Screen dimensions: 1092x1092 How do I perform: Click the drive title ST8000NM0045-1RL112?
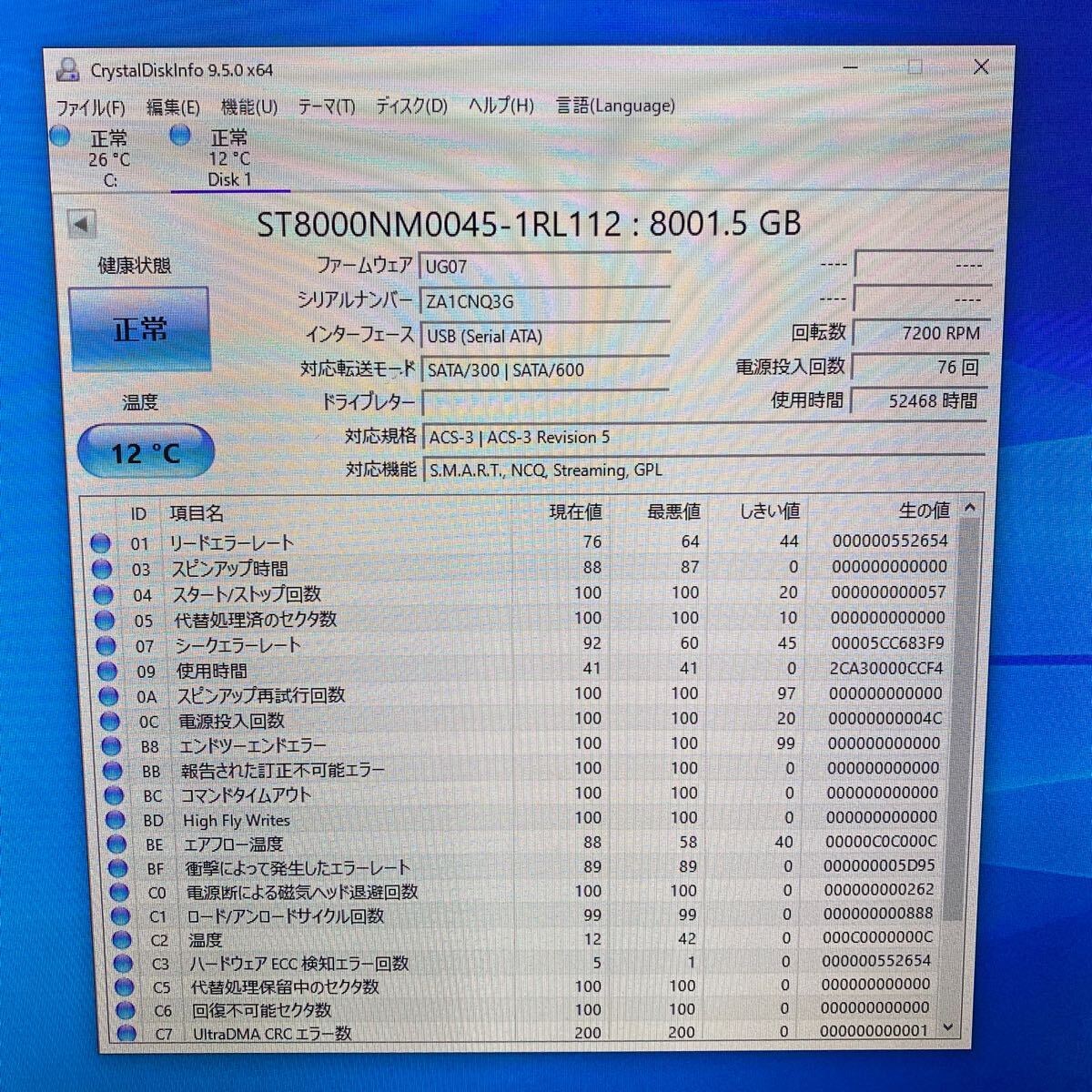coord(439,224)
